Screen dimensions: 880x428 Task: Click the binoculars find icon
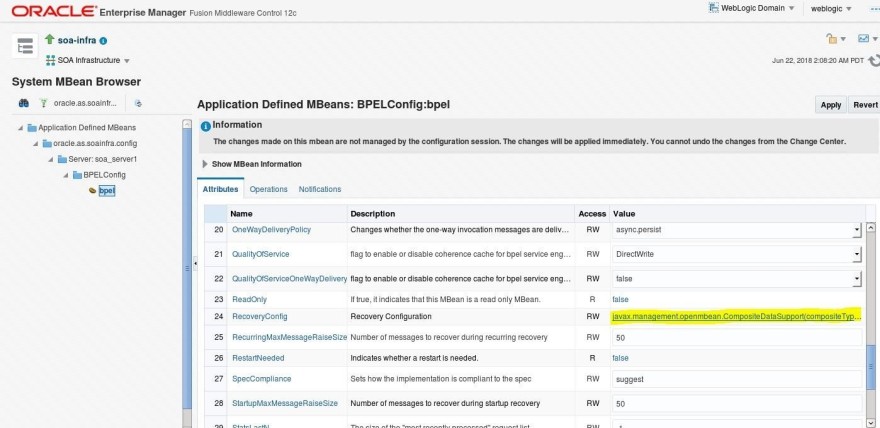[24, 103]
